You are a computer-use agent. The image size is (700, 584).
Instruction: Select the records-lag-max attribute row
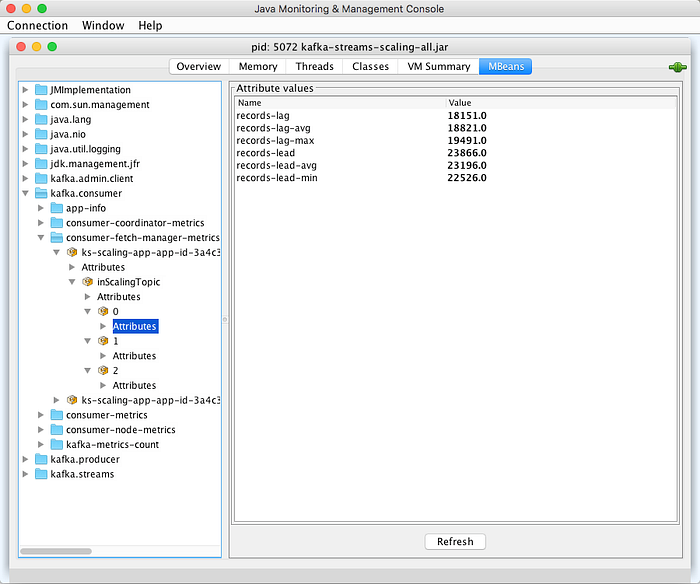[x=455, y=141]
